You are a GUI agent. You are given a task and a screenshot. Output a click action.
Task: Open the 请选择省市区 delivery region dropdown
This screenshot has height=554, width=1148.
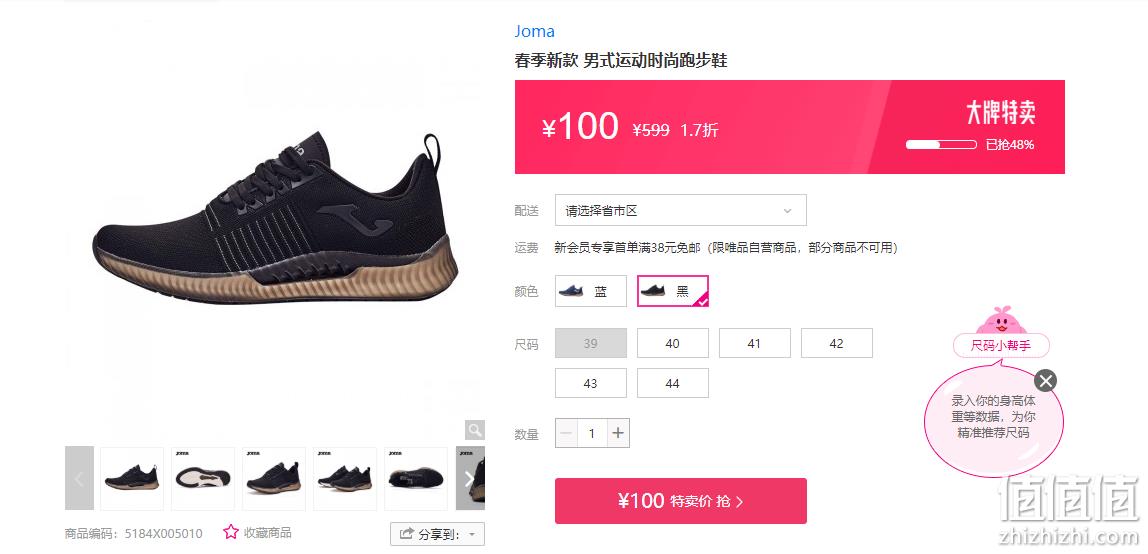[681, 211]
